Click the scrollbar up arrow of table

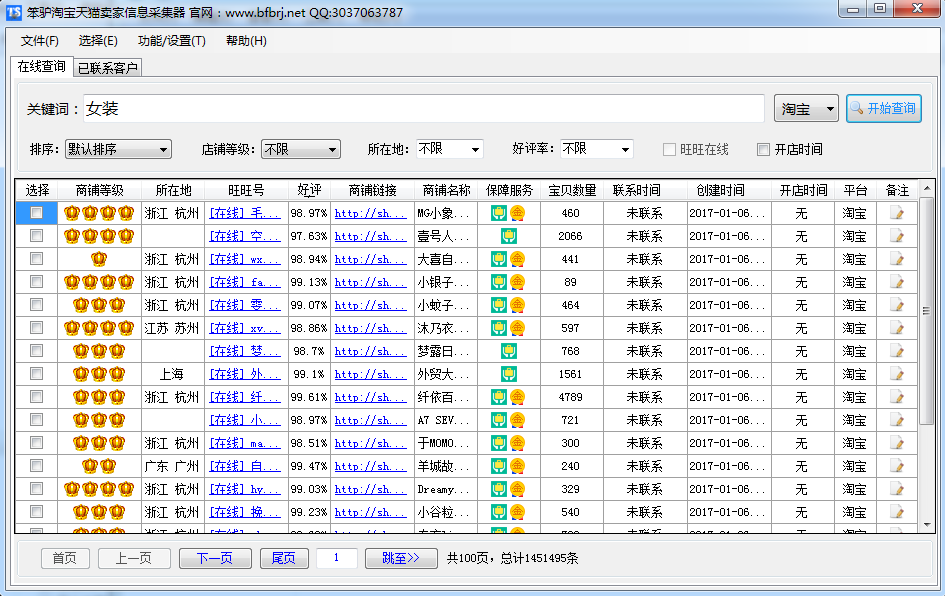coord(926,189)
